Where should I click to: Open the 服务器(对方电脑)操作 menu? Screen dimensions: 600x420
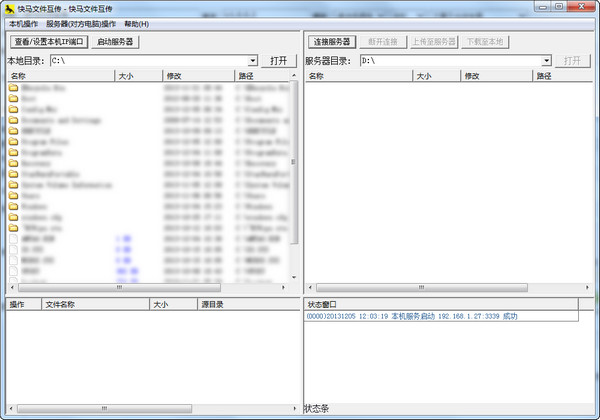click(81, 24)
